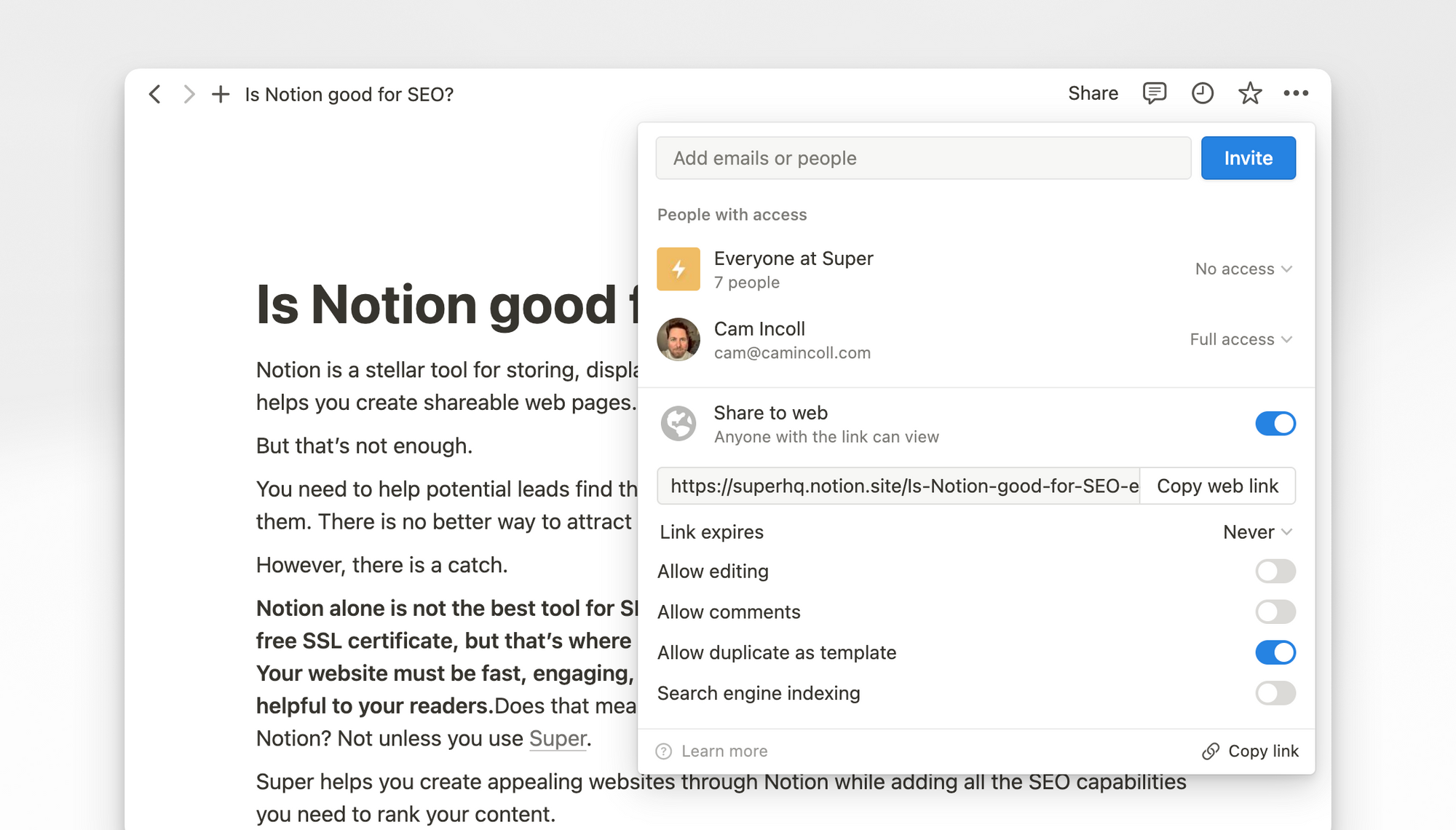1456x830 pixels.
Task: Follow the Super hyperlink in the article
Action: [x=558, y=738]
